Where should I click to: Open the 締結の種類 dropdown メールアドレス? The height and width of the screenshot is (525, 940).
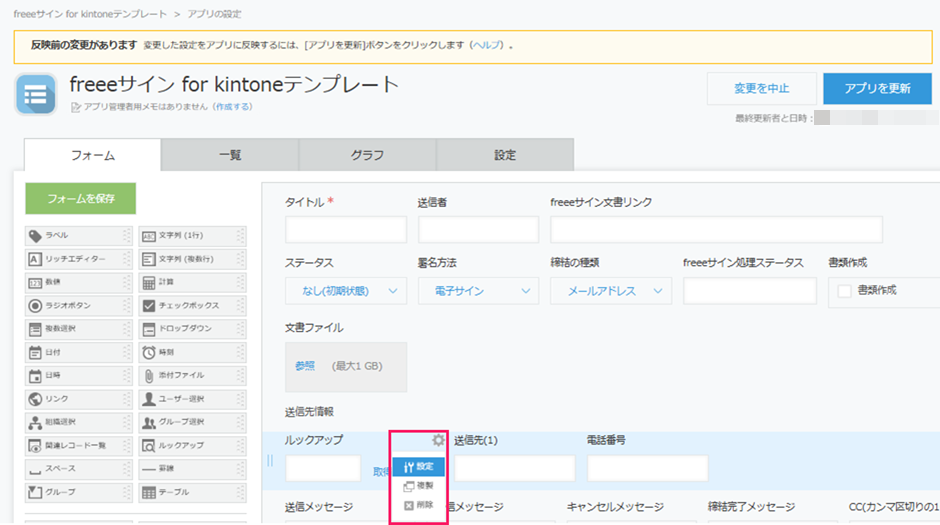(x=611, y=291)
